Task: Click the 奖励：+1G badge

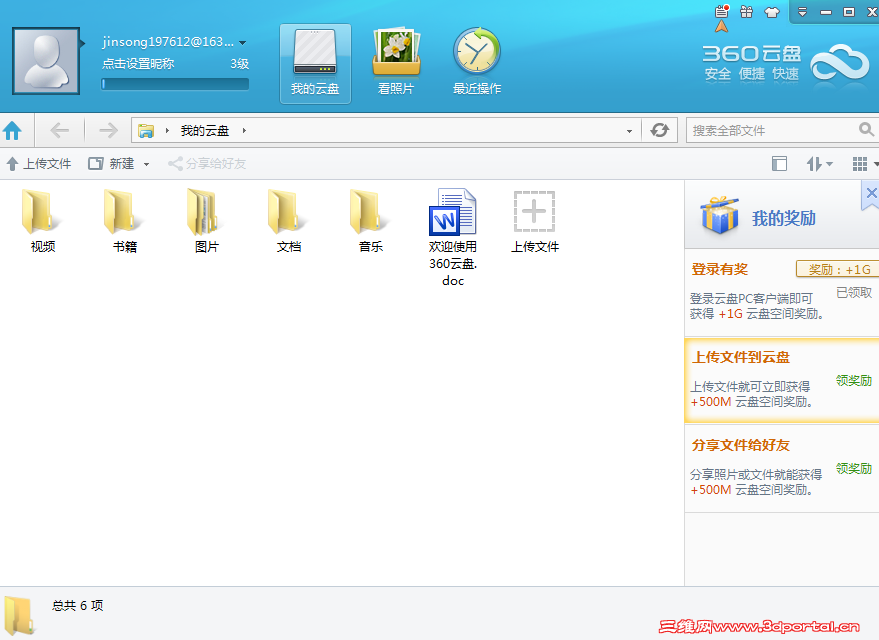Action: 838,269
